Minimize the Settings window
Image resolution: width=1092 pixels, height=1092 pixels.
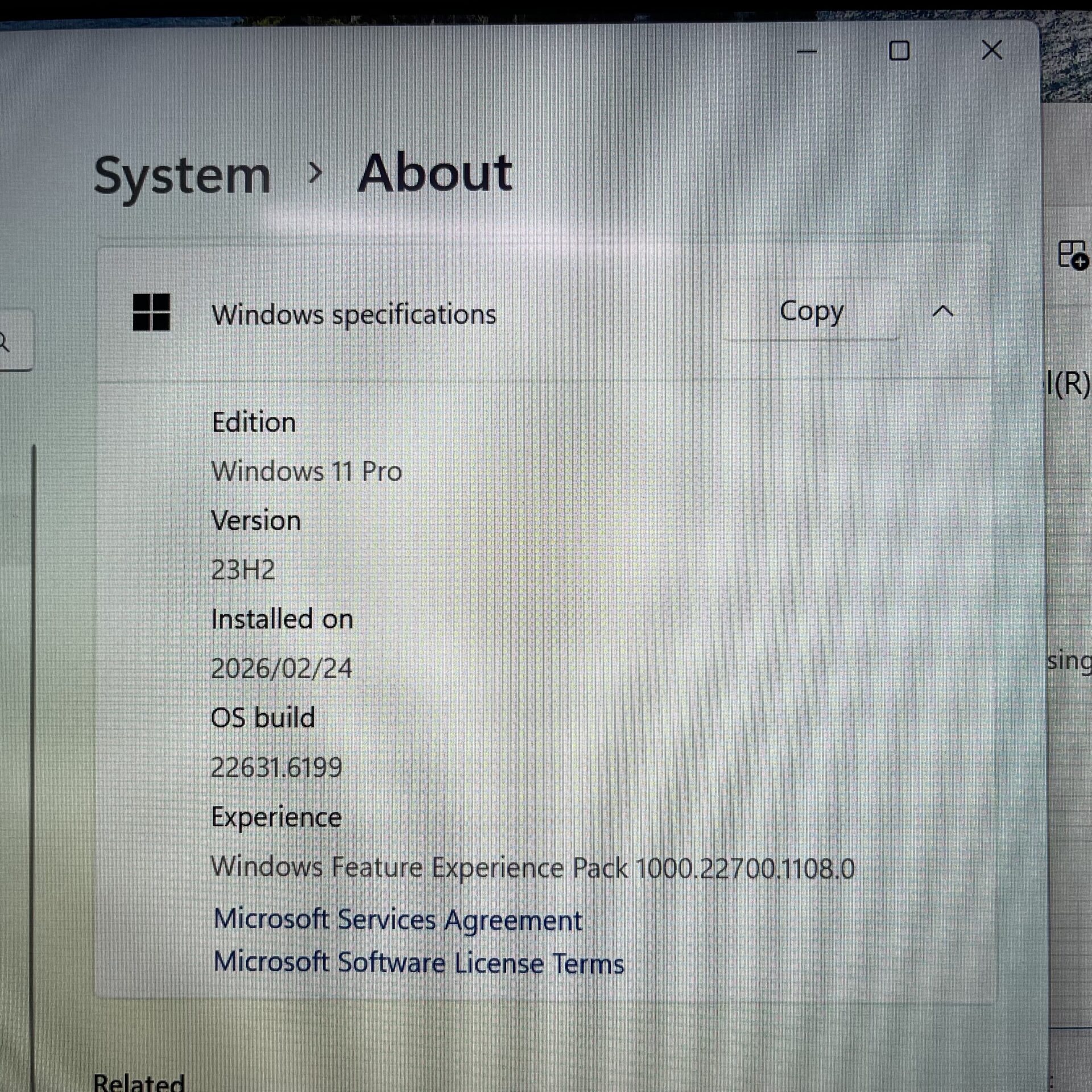click(806, 52)
